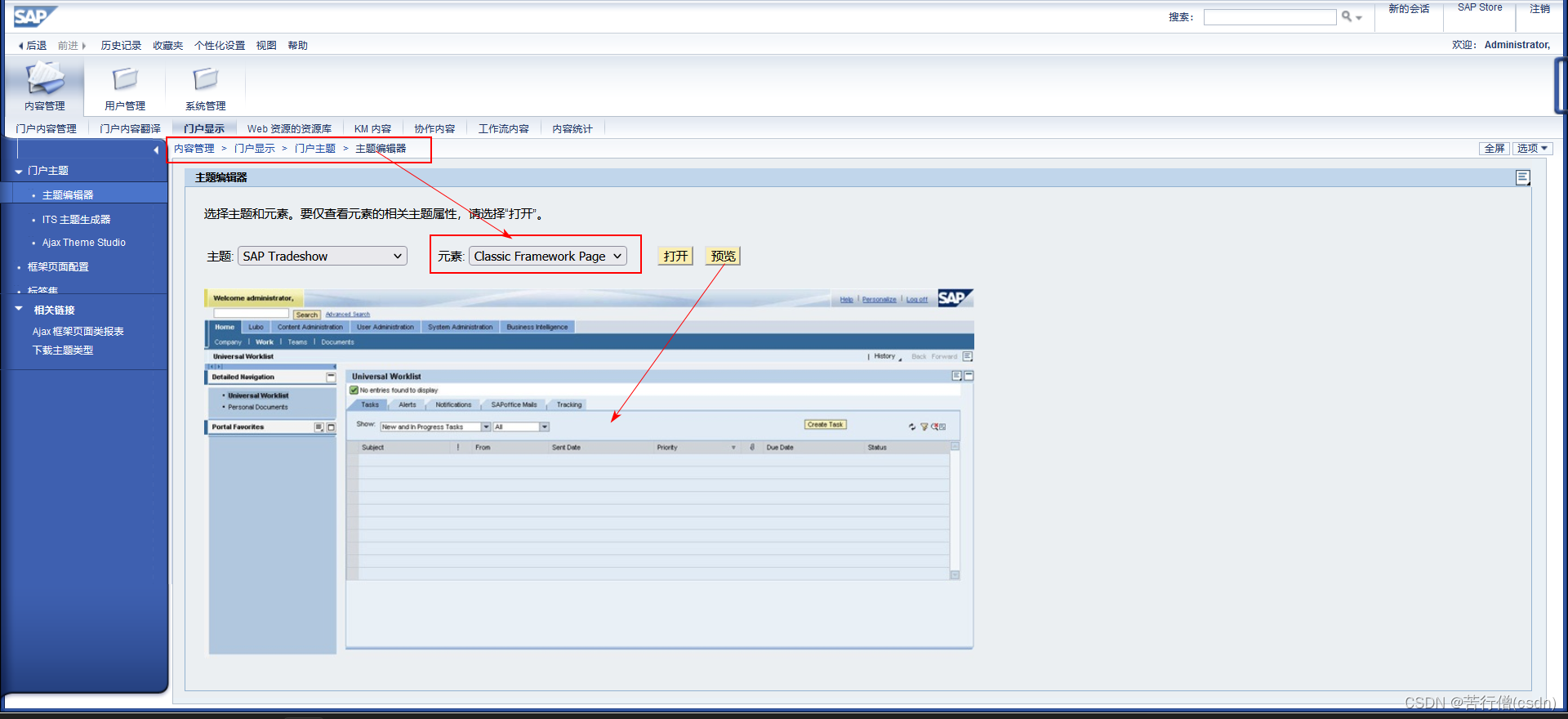The image size is (1568, 719).
Task: Click the search magnifier icon
Action: pos(1347,16)
